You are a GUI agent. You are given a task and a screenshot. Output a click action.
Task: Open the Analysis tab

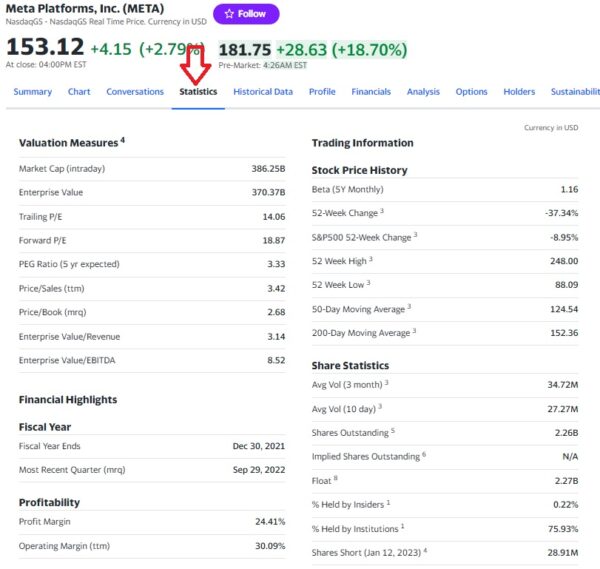pyautogui.click(x=423, y=92)
